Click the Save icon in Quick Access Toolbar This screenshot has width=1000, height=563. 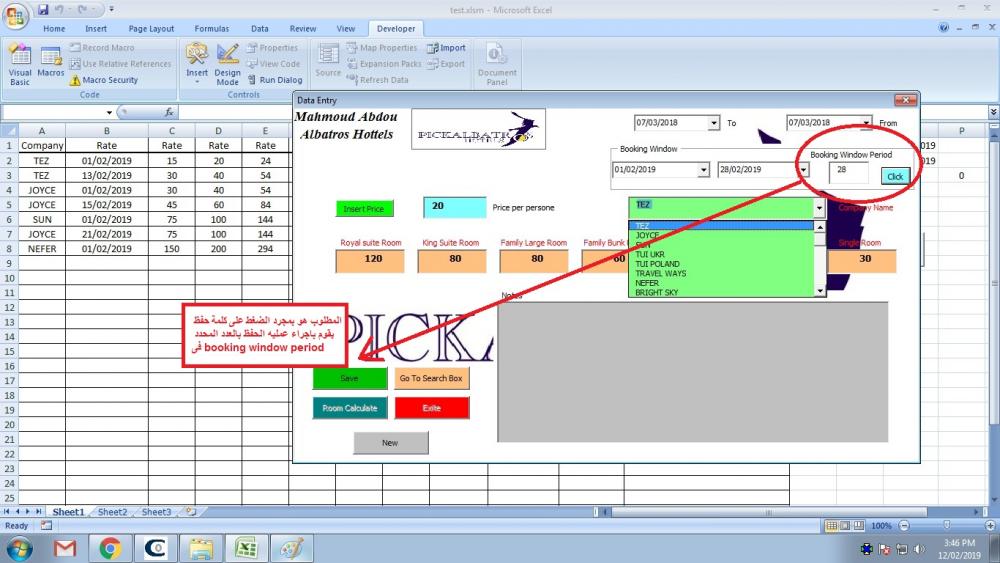pos(43,10)
